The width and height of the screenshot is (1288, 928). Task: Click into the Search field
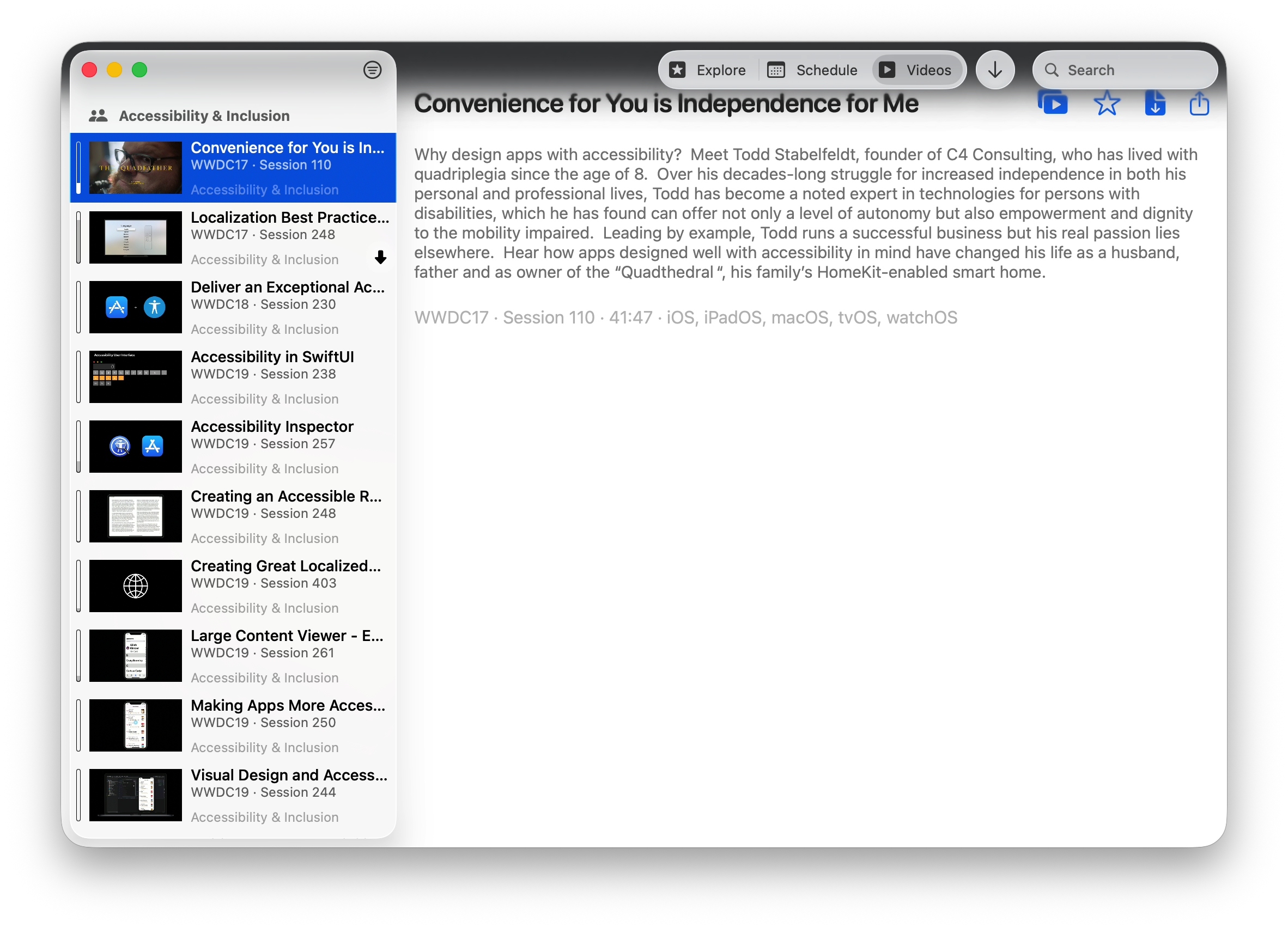click(x=1125, y=70)
